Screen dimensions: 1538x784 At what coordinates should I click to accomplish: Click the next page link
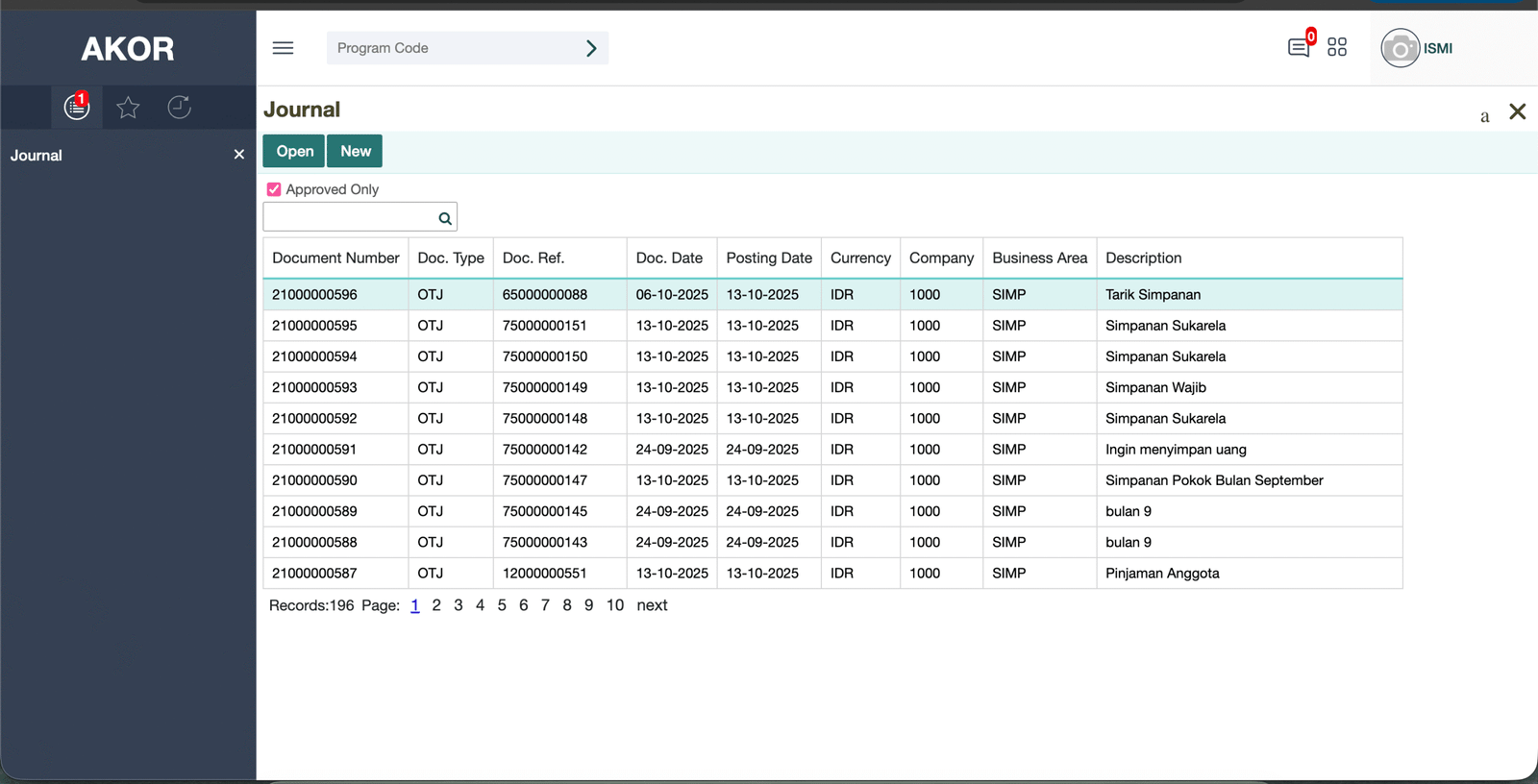(x=652, y=605)
